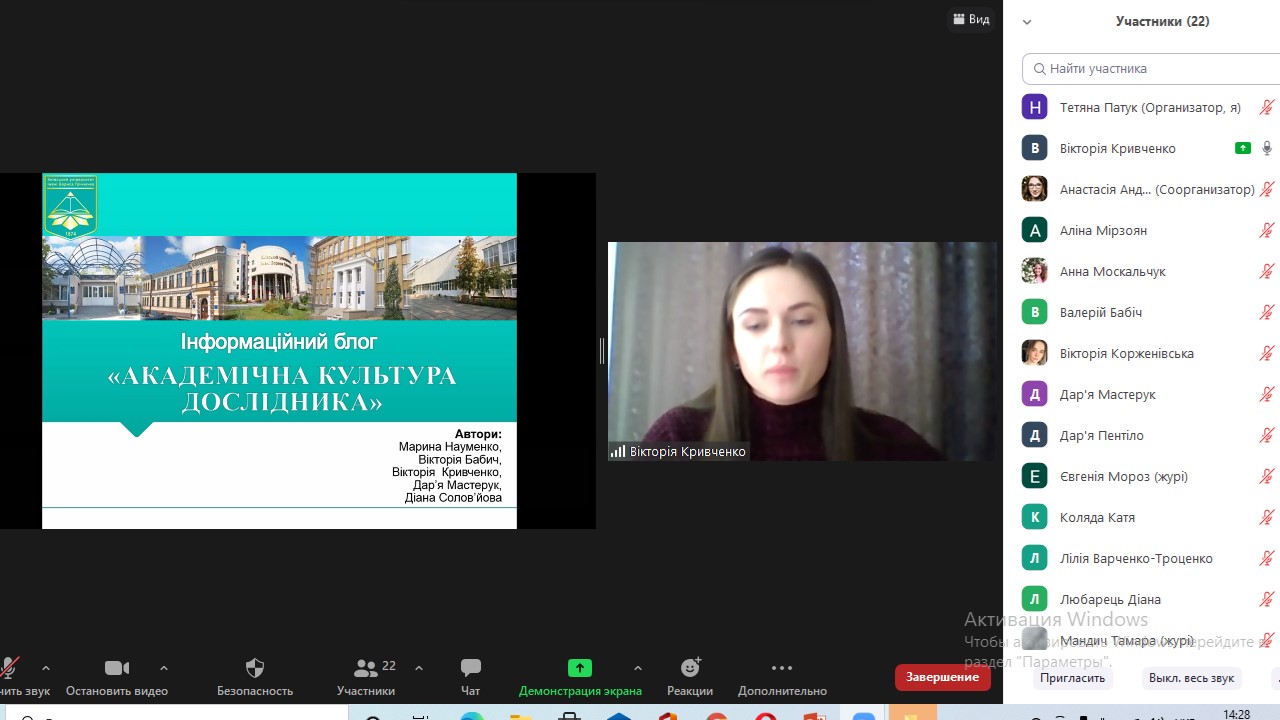Open the More options three-dots icon

coord(782,668)
